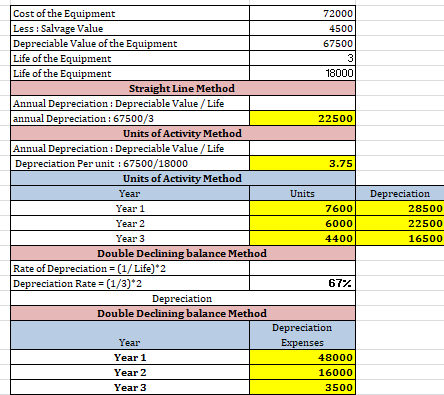Select the cell containing cost value 72000
The image size is (444, 395).
click(302, 13)
